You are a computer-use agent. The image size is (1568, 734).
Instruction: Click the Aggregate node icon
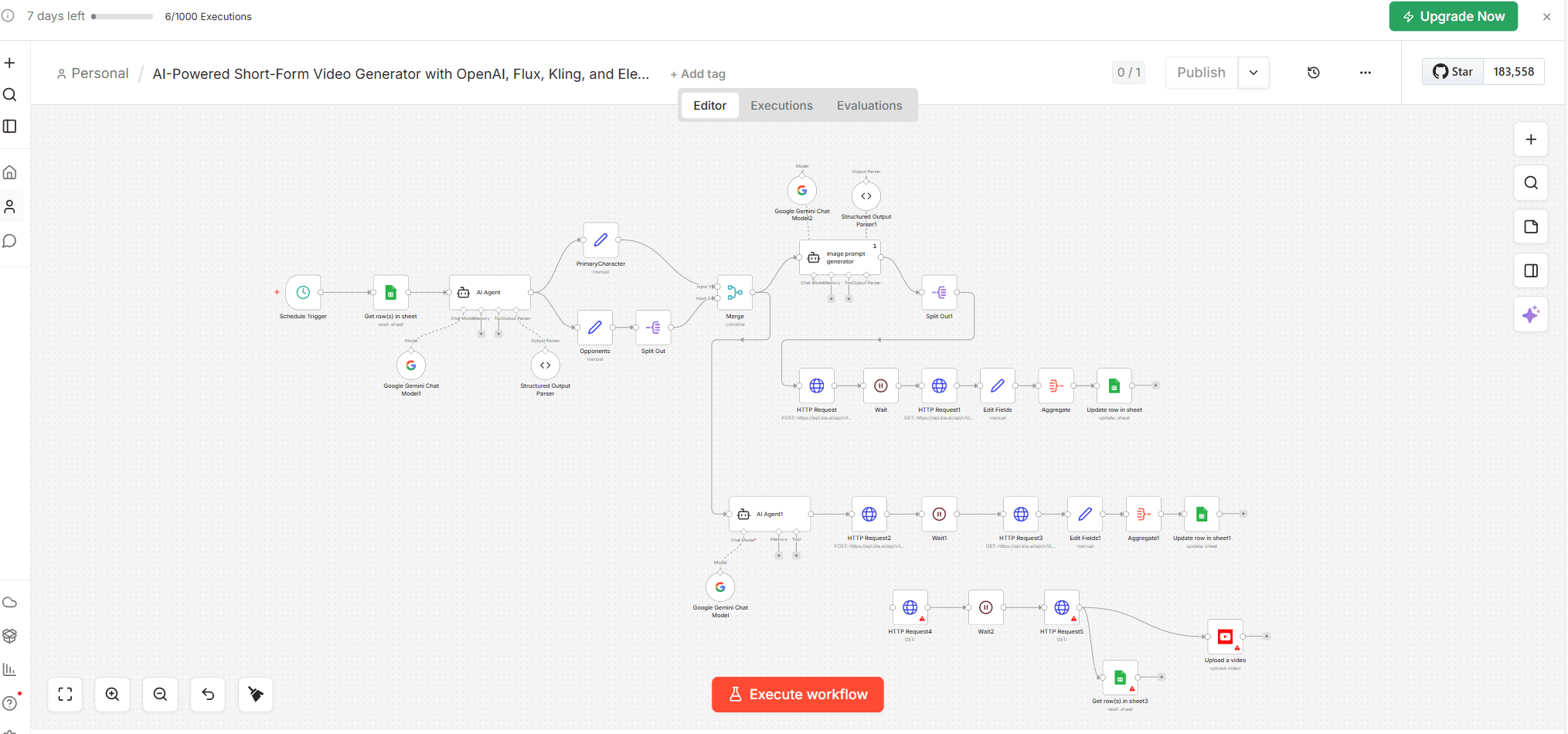(1056, 386)
